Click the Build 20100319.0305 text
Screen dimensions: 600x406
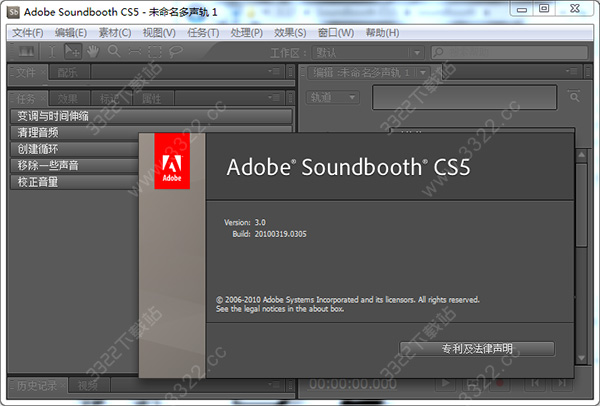269,234
